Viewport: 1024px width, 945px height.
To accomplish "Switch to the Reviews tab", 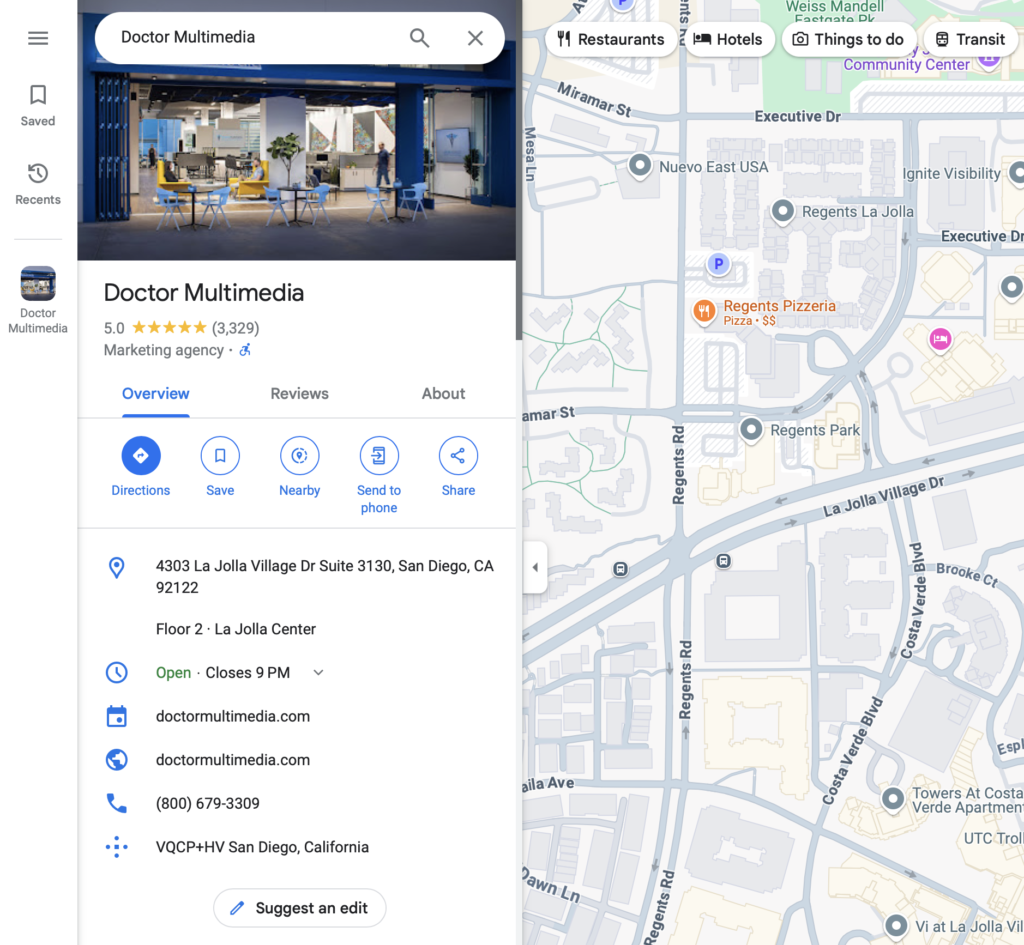I will pyautogui.click(x=299, y=394).
